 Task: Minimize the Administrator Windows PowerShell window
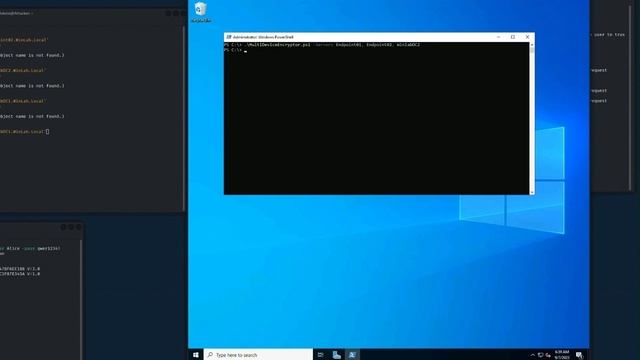(x=498, y=37)
